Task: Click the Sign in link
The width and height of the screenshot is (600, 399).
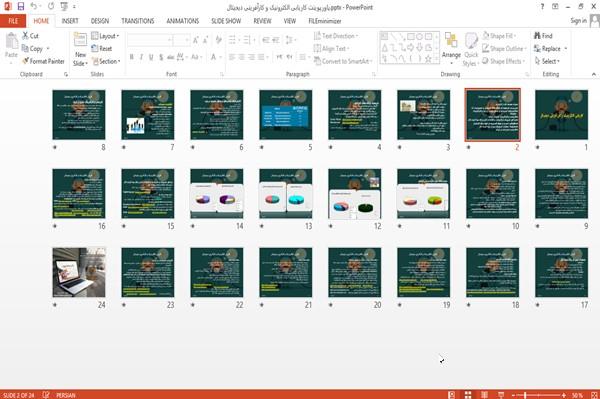Action: [578, 21]
